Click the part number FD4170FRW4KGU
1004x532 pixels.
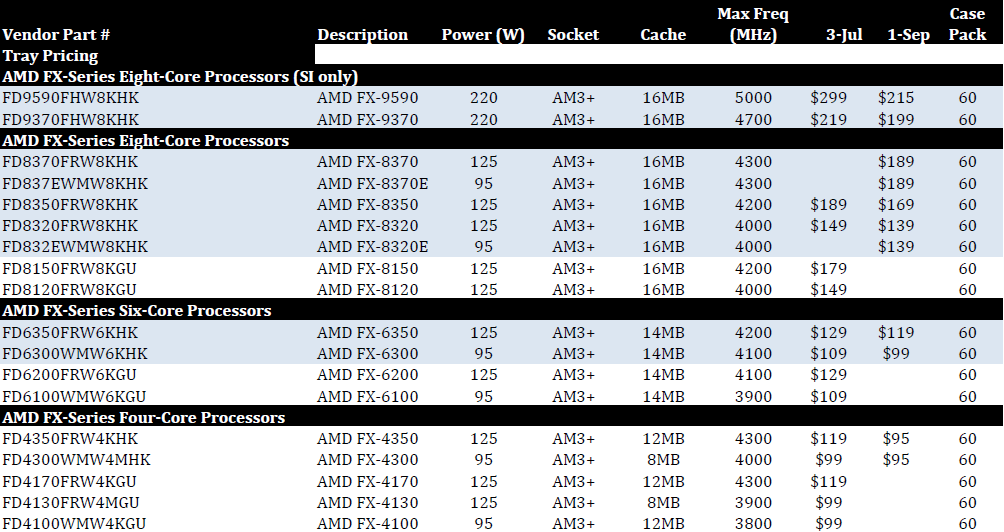(x=69, y=482)
